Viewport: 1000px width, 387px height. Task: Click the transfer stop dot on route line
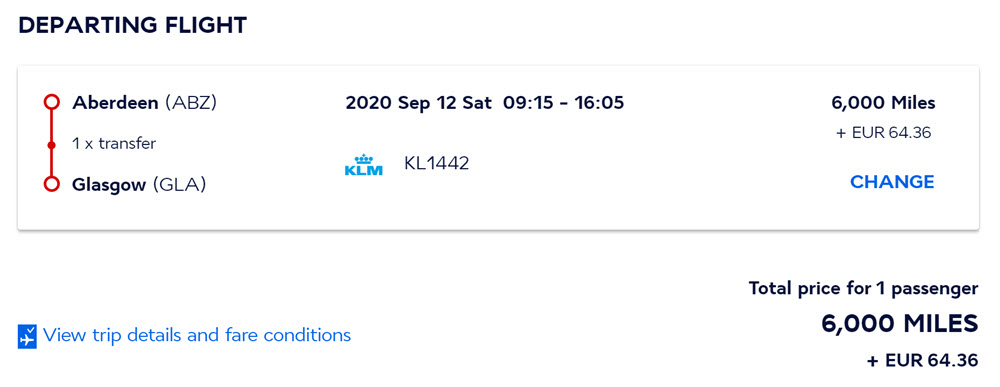(x=52, y=145)
